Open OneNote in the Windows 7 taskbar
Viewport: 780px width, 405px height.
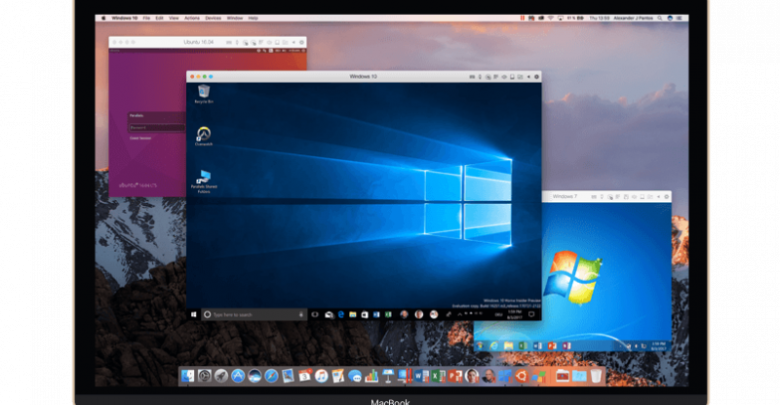tap(566, 345)
